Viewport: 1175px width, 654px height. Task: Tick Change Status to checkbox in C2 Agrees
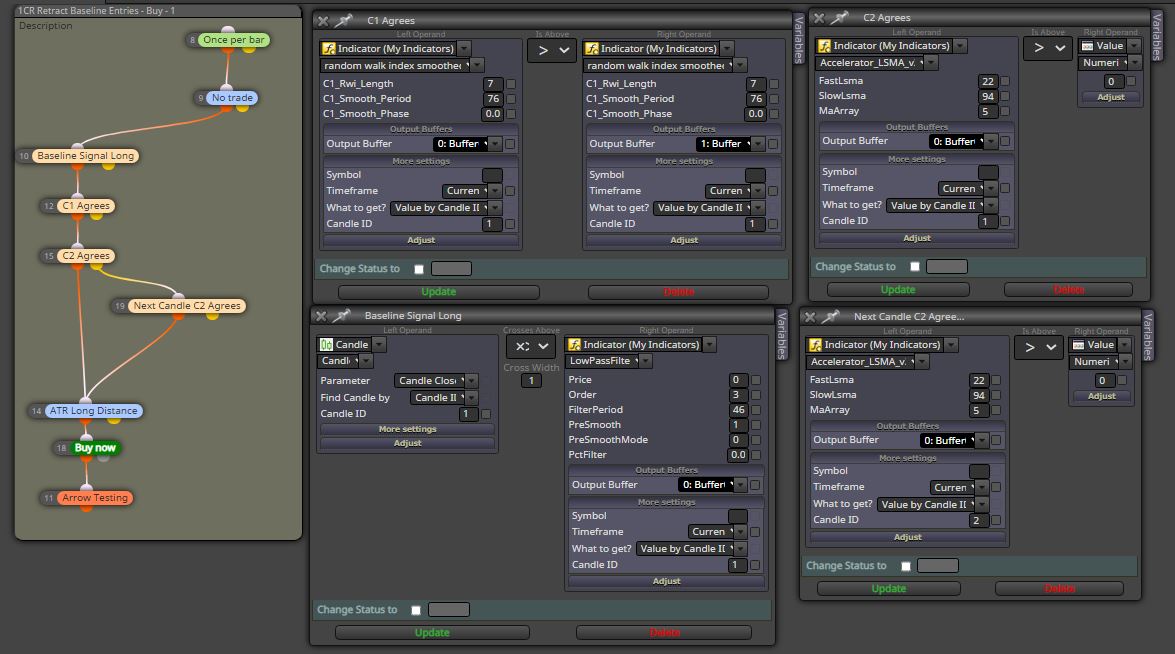(x=915, y=267)
